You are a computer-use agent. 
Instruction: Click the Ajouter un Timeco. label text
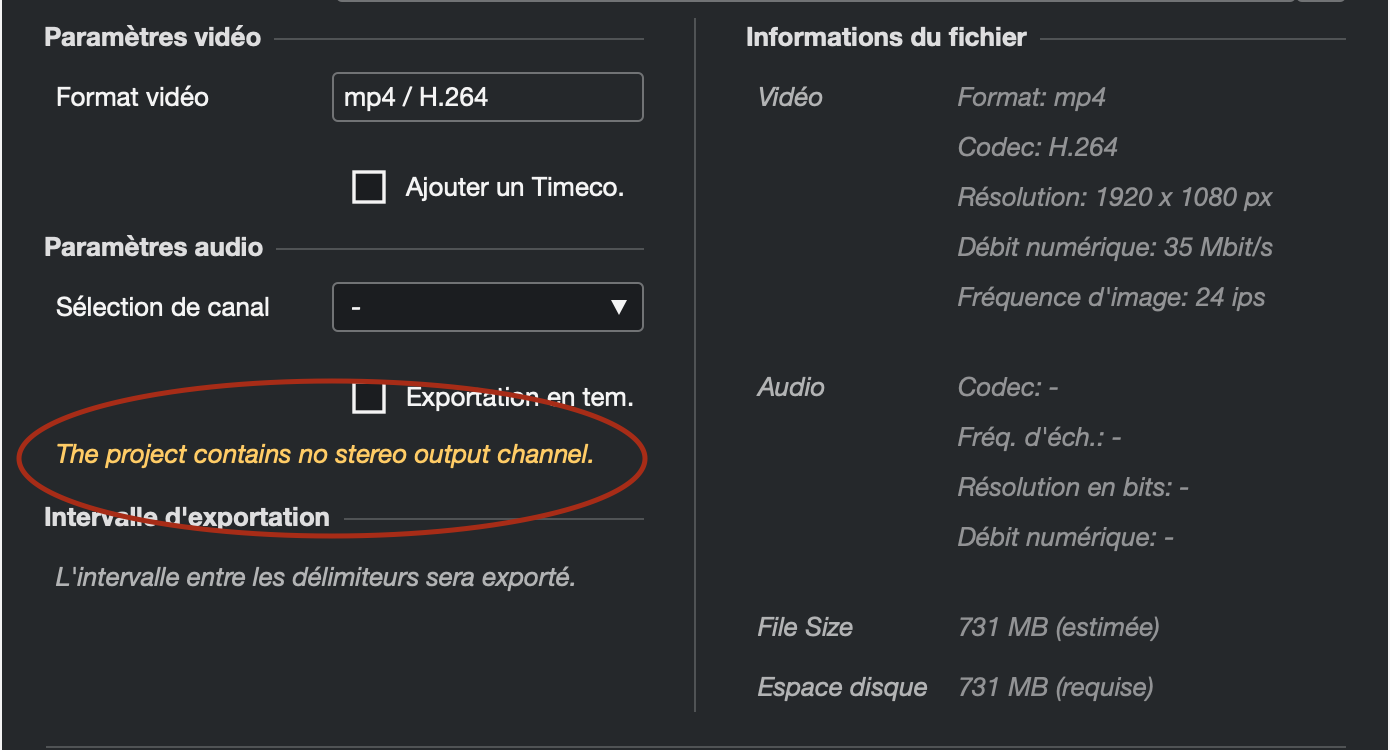(x=514, y=187)
